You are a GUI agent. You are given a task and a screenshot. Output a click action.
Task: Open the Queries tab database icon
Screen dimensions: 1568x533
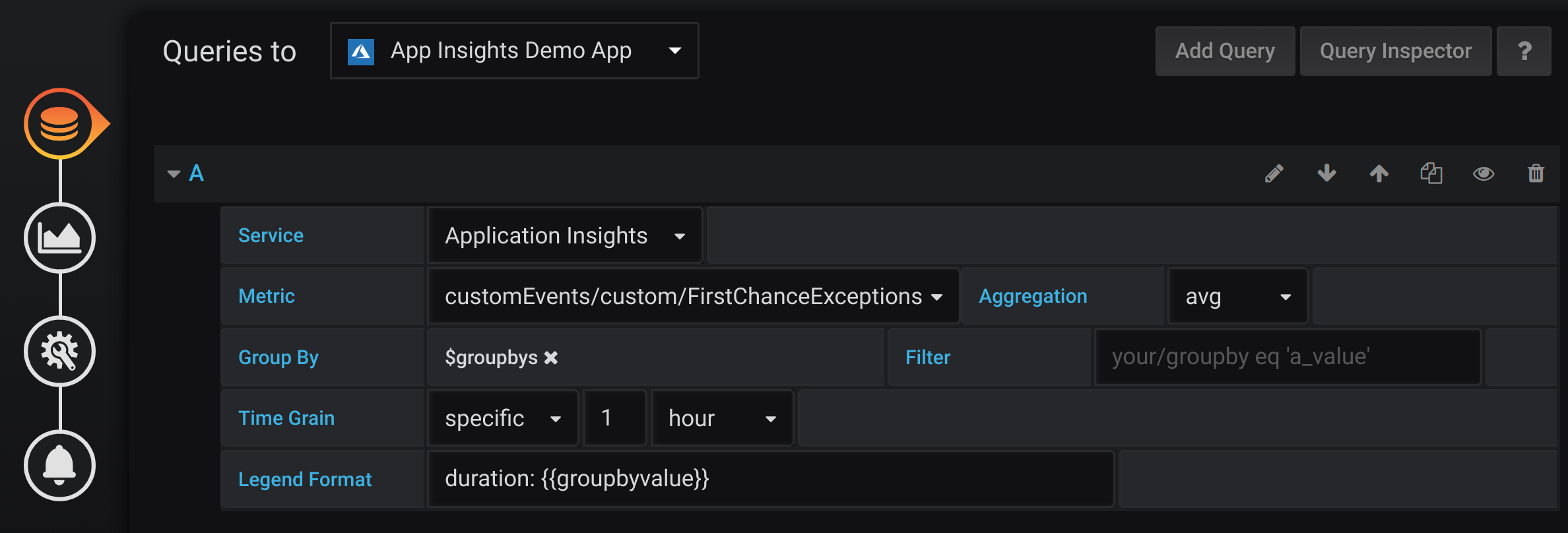pos(59,124)
